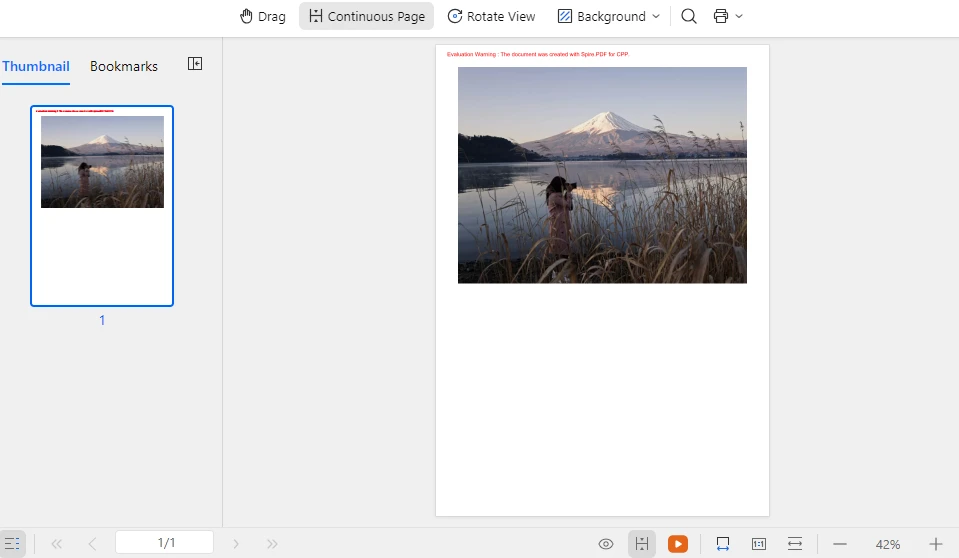Switch to the Bookmarks tab
This screenshot has width=959, height=558.
[124, 66]
